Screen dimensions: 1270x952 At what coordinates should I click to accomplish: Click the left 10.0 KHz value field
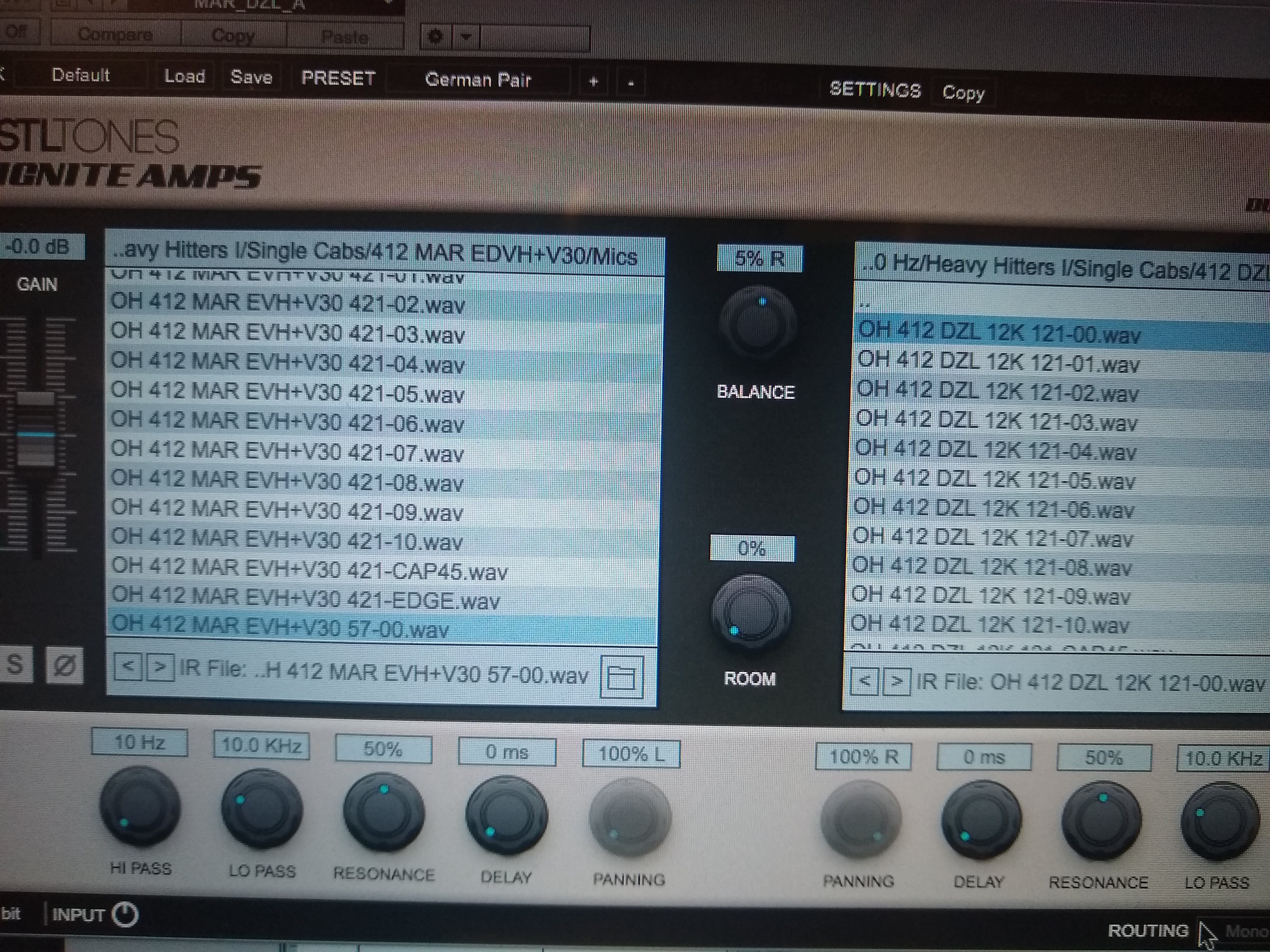[x=262, y=745]
